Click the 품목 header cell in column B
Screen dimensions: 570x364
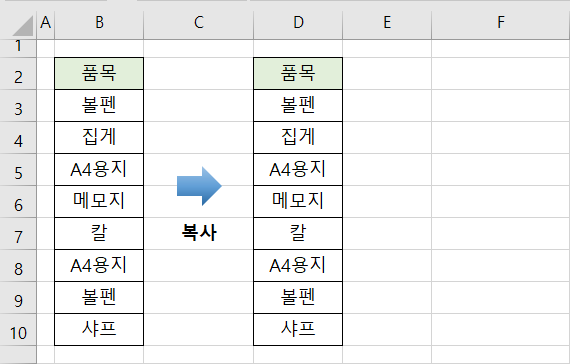(99, 73)
